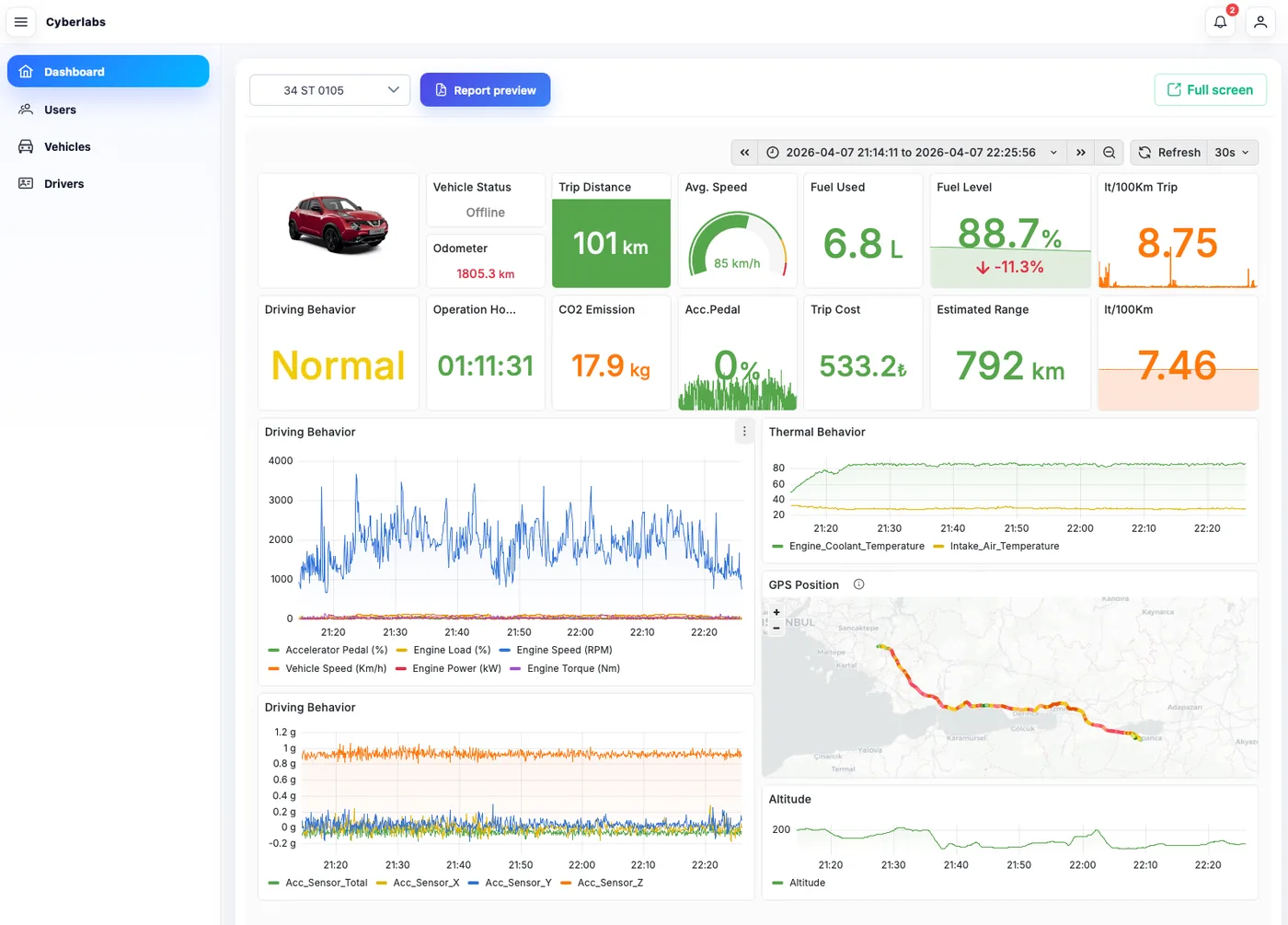Click the Full screen button
The width and height of the screenshot is (1288, 925).
click(x=1211, y=89)
